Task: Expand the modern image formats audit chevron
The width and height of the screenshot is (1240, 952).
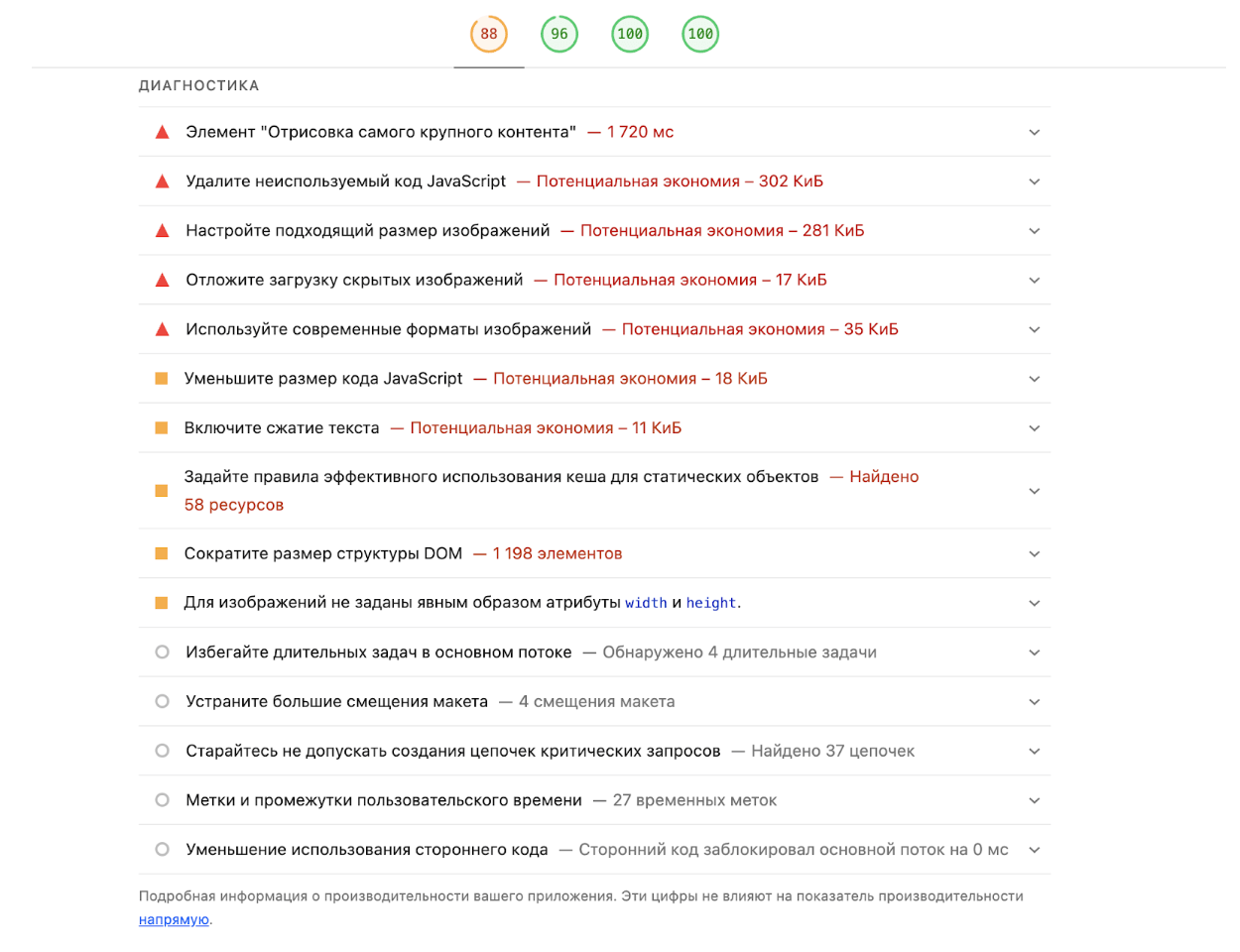Action: click(x=1034, y=330)
